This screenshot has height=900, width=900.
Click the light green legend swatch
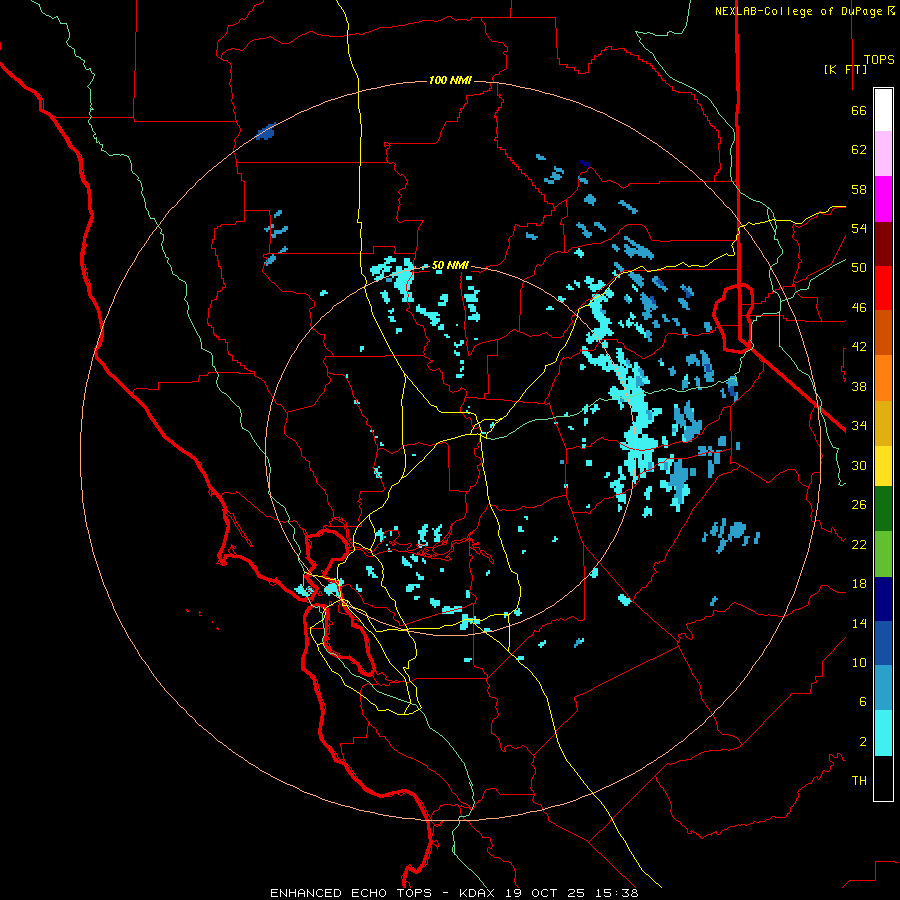point(883,554)
